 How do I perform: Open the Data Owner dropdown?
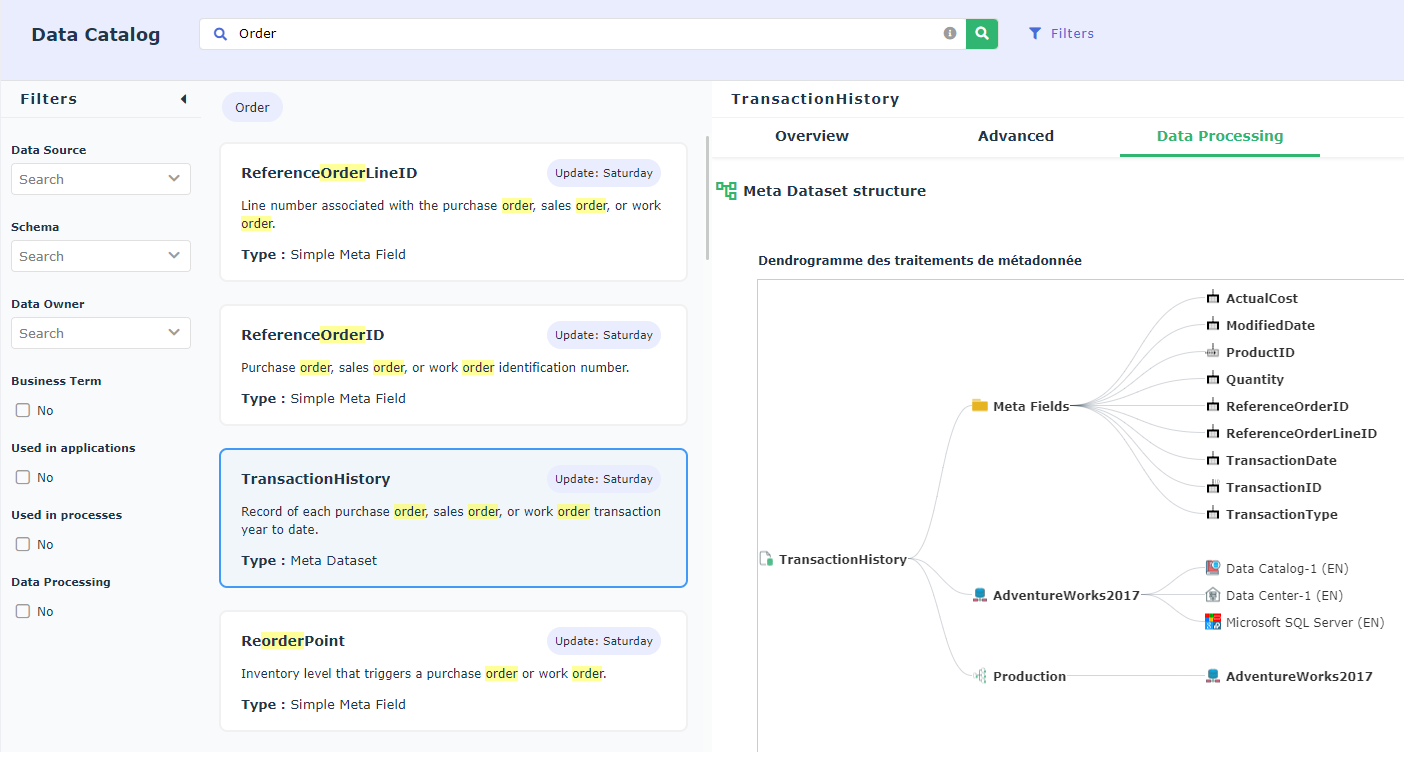(x=100, y=333)
